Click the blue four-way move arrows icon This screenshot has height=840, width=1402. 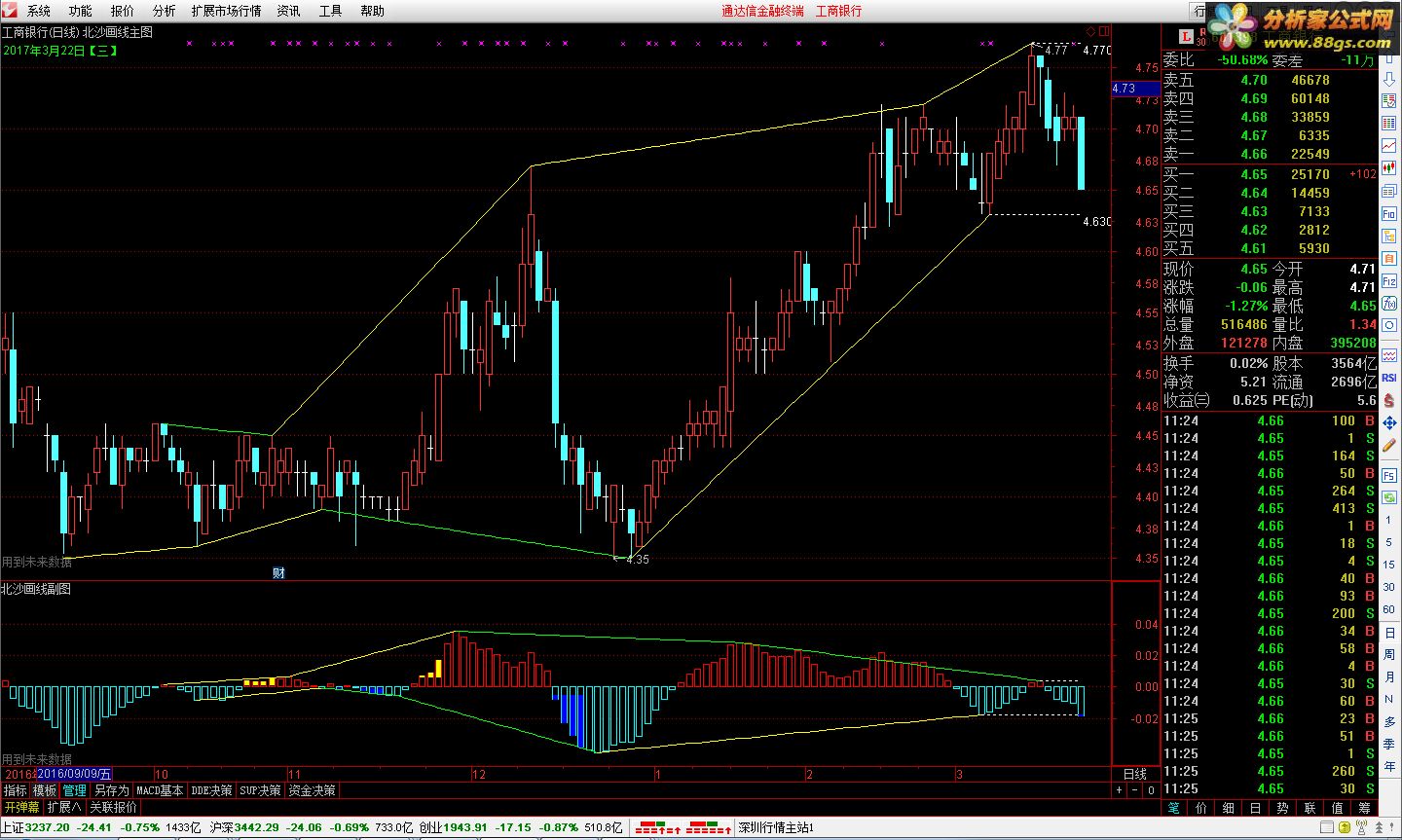click(1389, 422)
